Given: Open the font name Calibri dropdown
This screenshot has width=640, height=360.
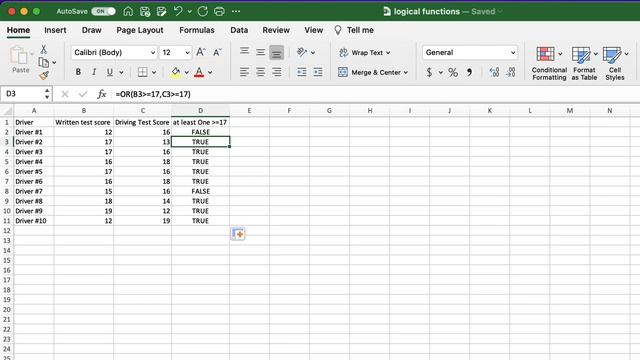Looking at the screenshot, I should point(152,53).
